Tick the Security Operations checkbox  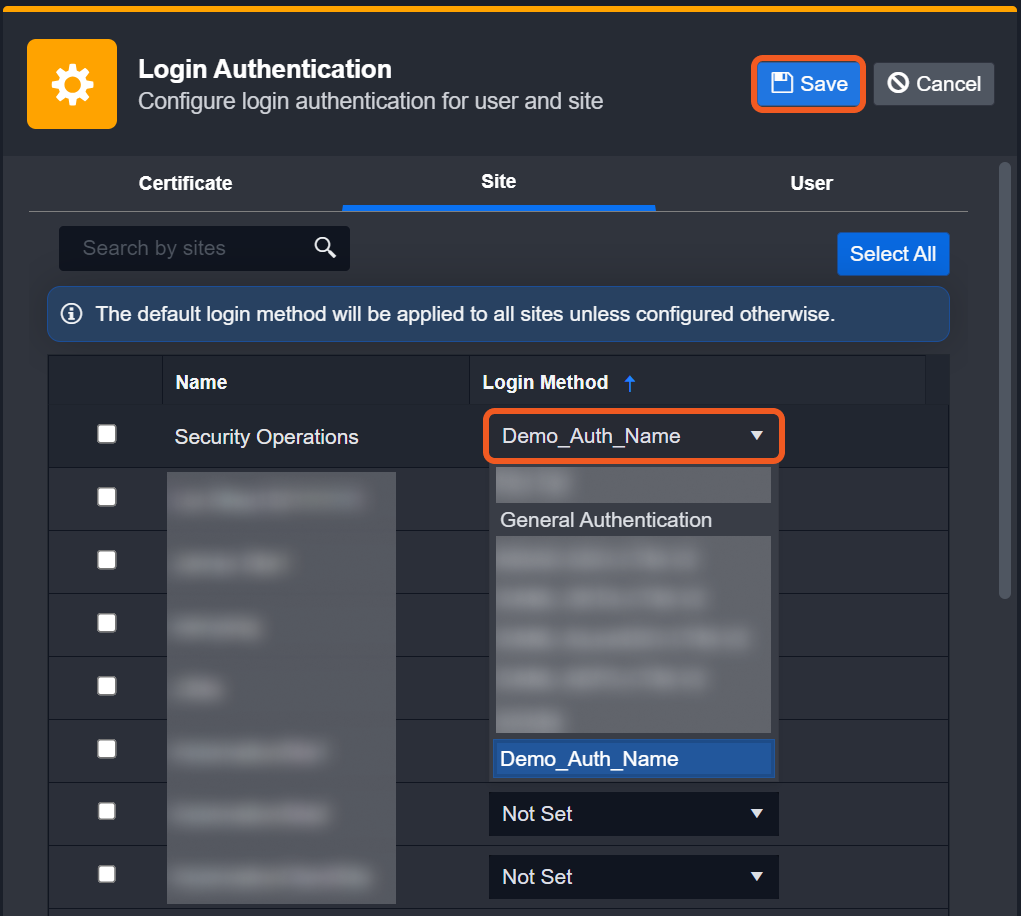coord(107,434)
